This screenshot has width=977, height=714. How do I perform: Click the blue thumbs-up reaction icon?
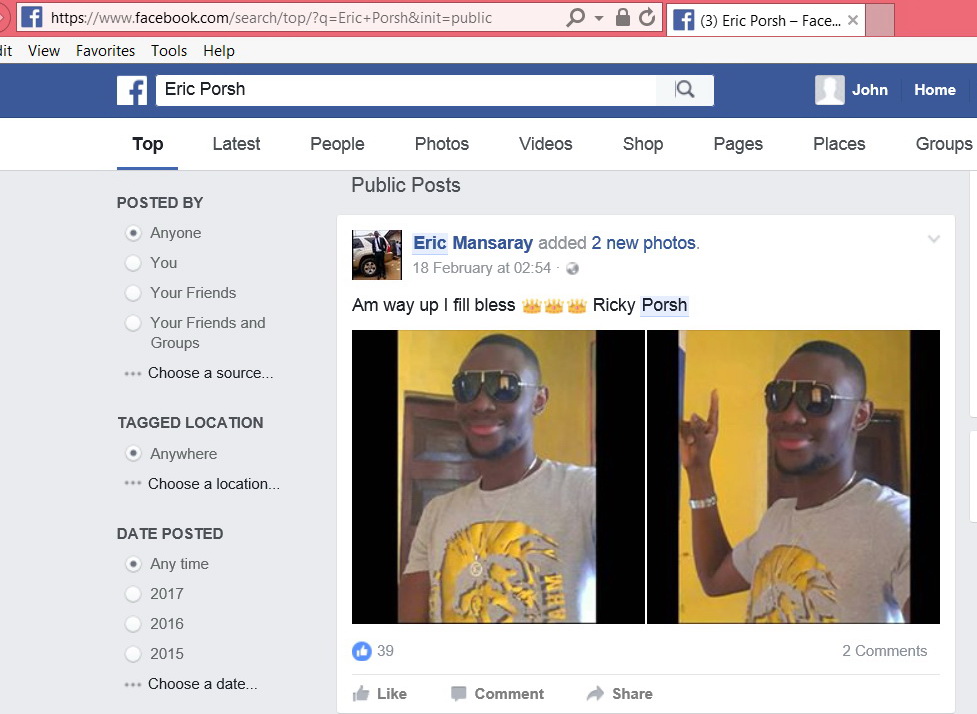[361, 651]
